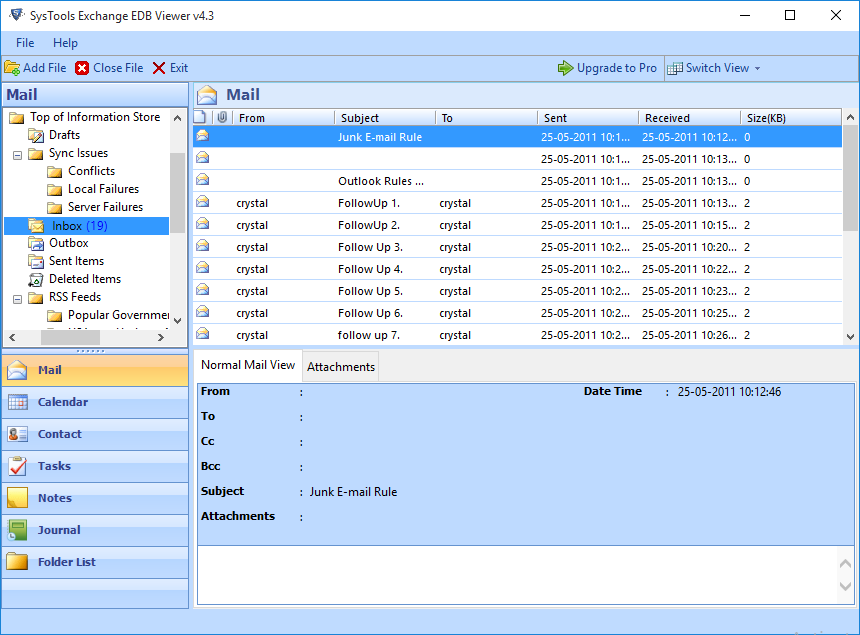Click the Inbox folder icon
860x635 pixels.
[x=36, y=226]
